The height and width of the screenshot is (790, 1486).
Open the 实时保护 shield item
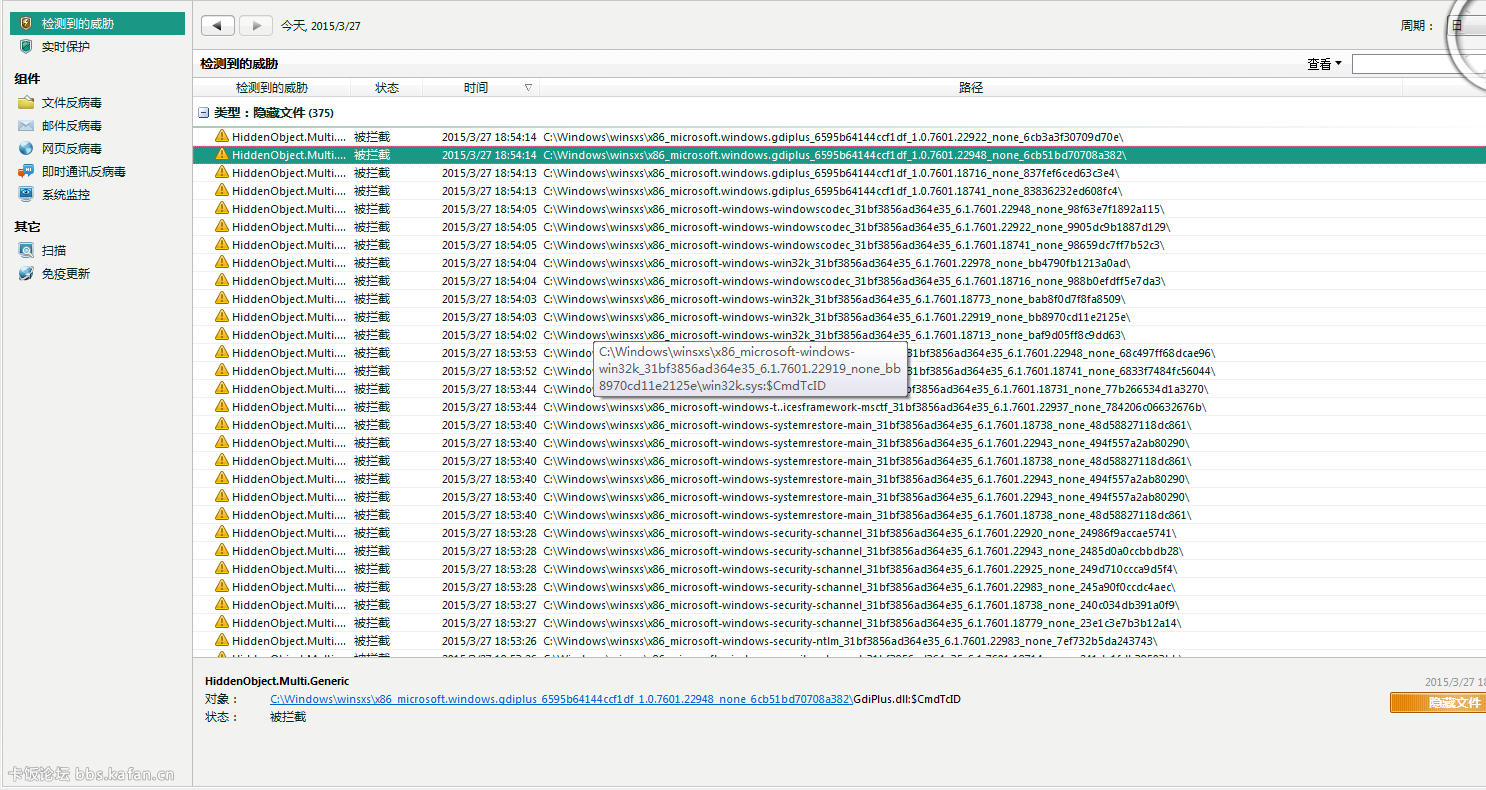pos(65,47)
